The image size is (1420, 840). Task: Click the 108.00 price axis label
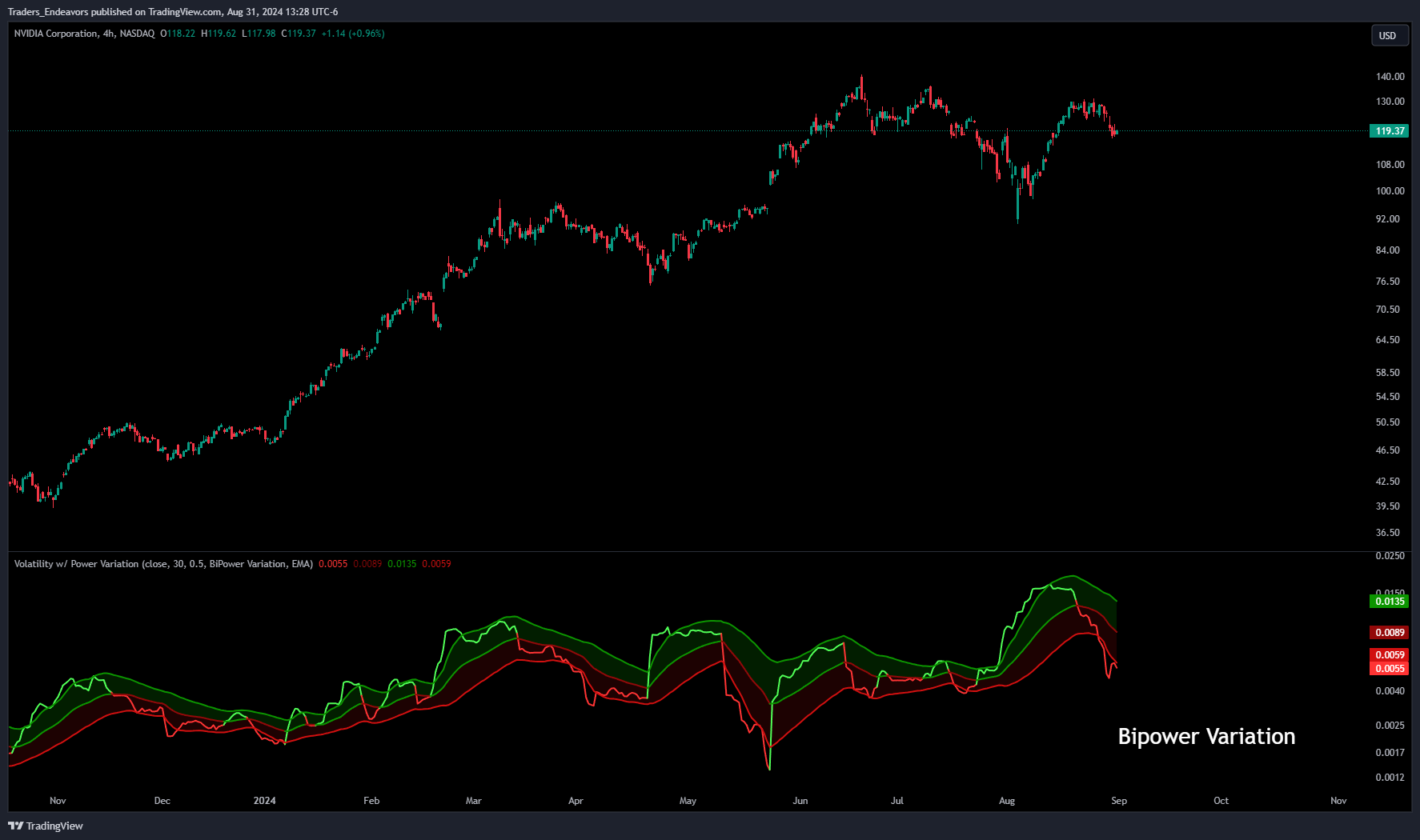click(1390, 165)
